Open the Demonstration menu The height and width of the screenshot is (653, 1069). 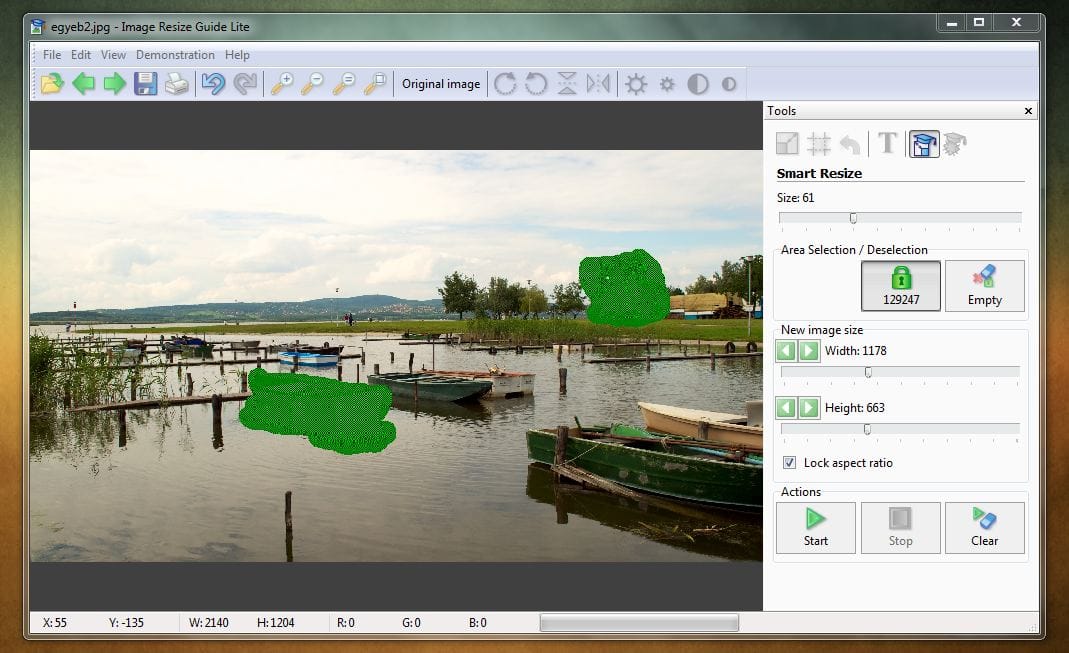175,55
